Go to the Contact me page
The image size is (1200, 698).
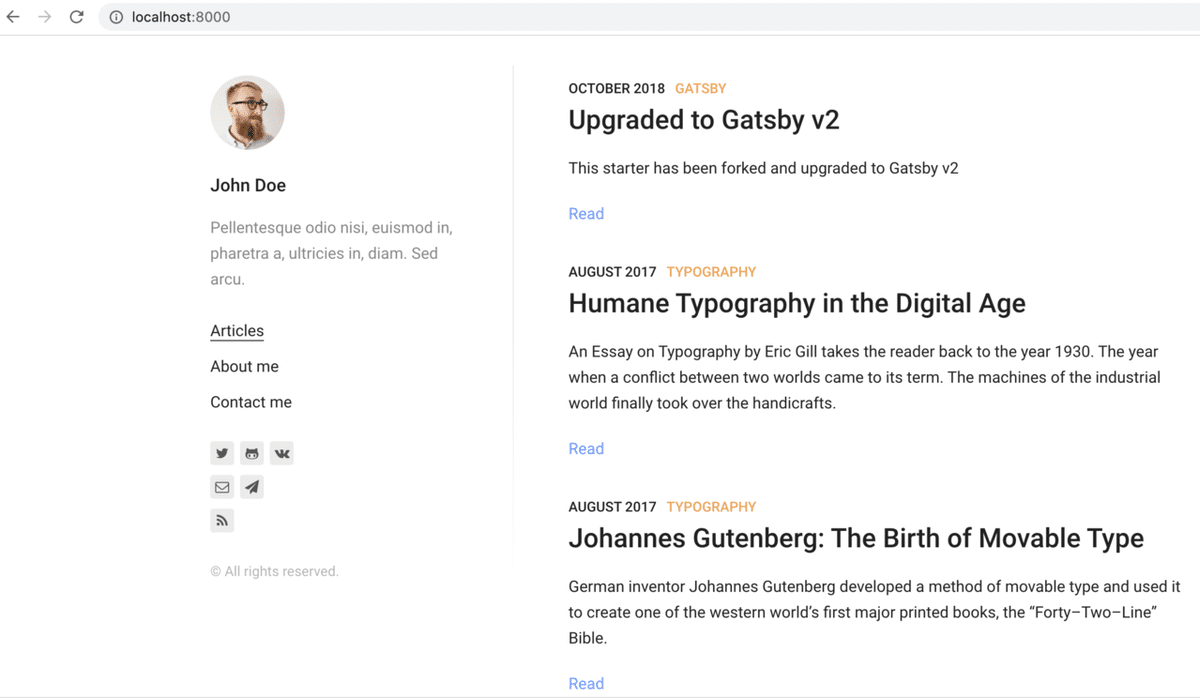pyautogui.click(x=251, y=402)
